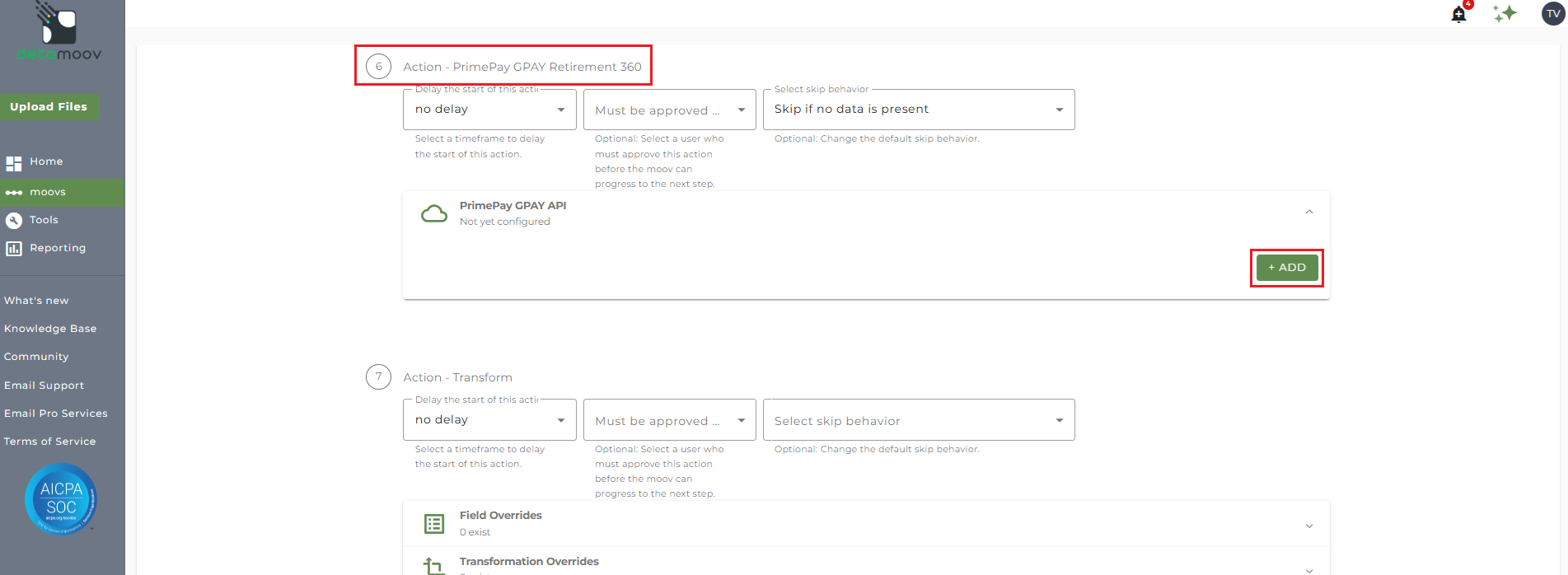The image size is (1568, 575).
Task: Click step 6 number circle
Action: point(378,67)
